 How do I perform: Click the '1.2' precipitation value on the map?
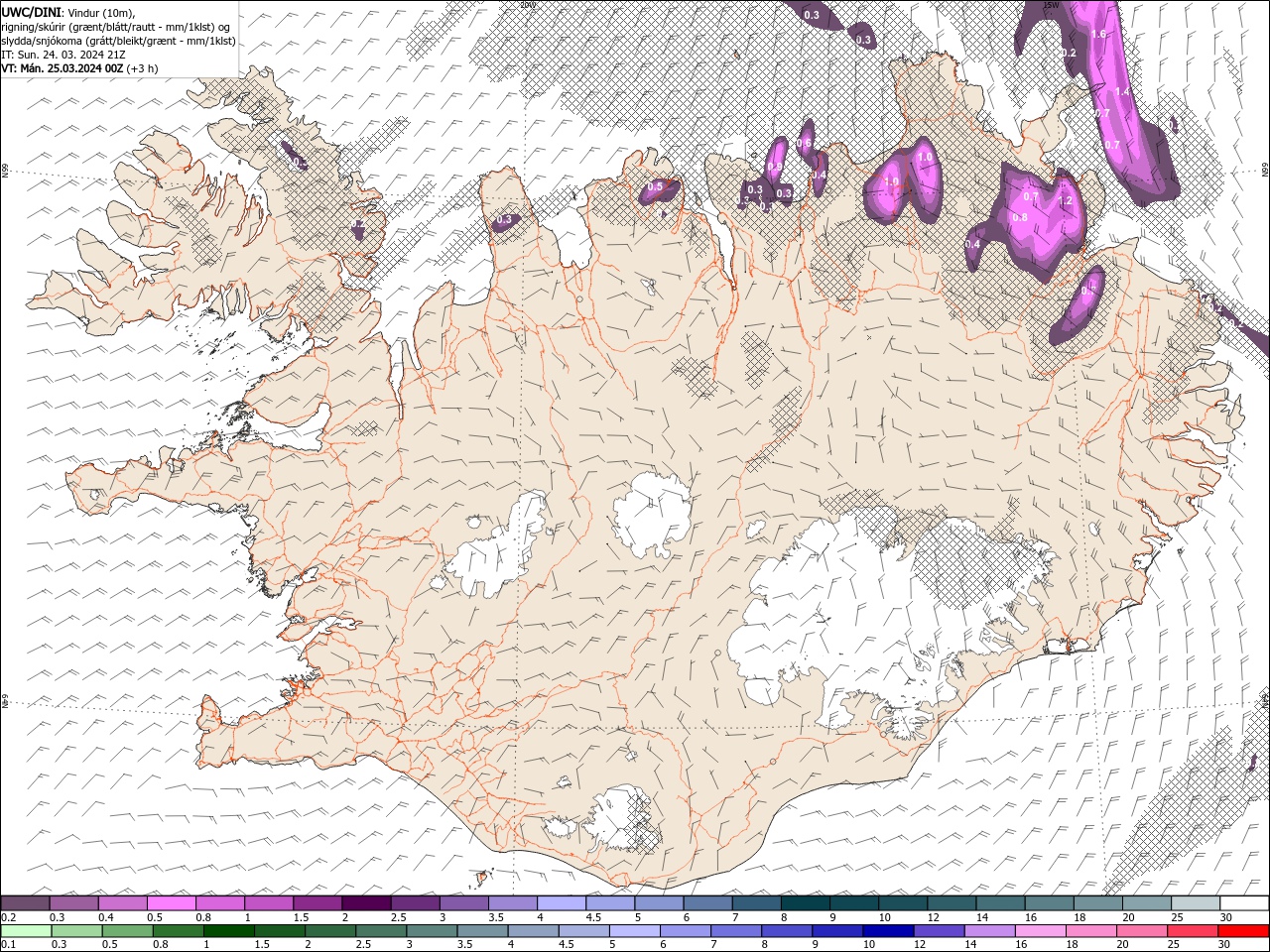tap(1067, 200)
